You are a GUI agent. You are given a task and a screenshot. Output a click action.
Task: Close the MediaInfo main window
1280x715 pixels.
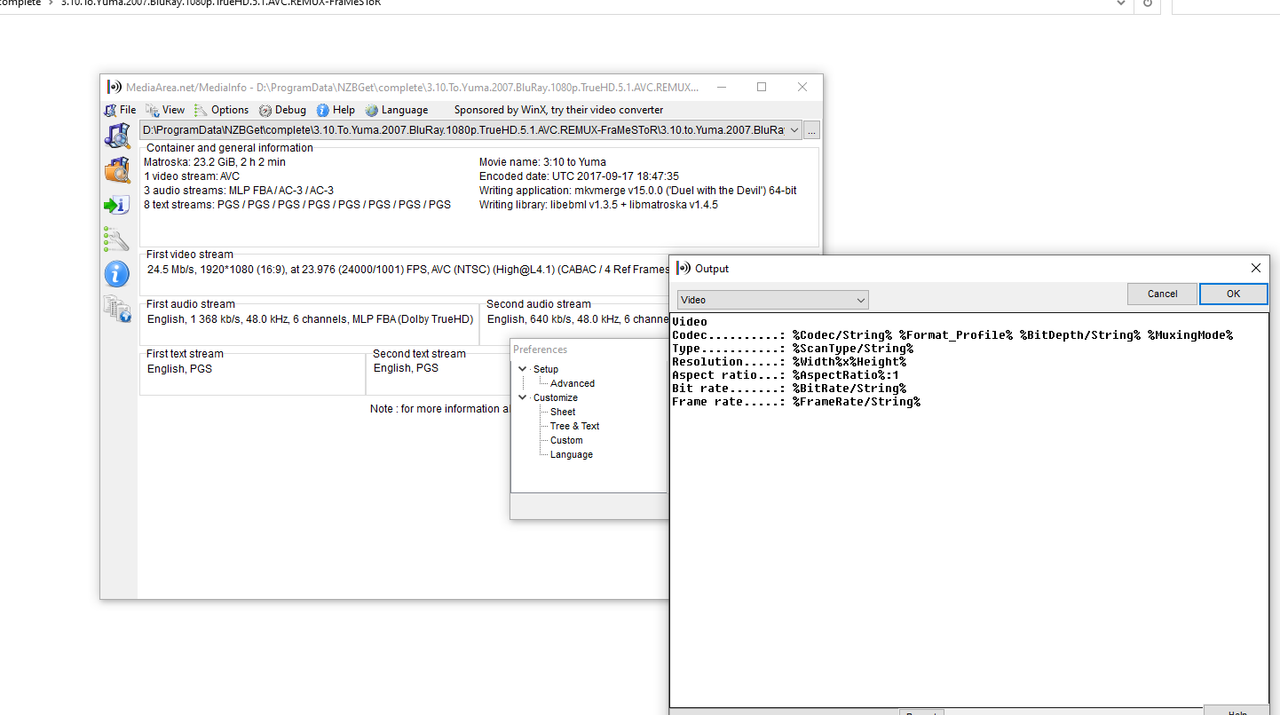(x=802, y=87)
